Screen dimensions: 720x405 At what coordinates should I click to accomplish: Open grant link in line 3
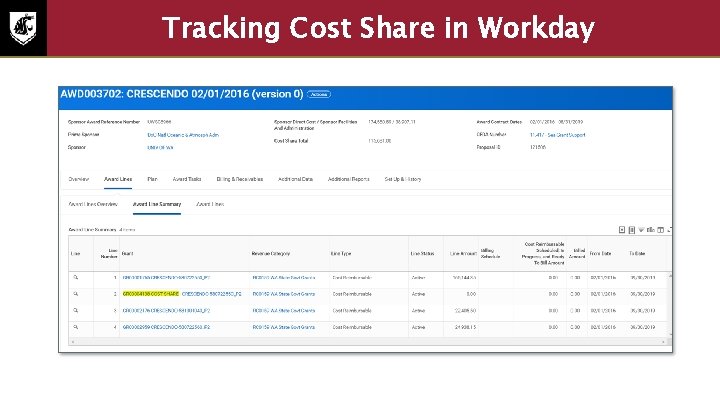coord(166,311)
